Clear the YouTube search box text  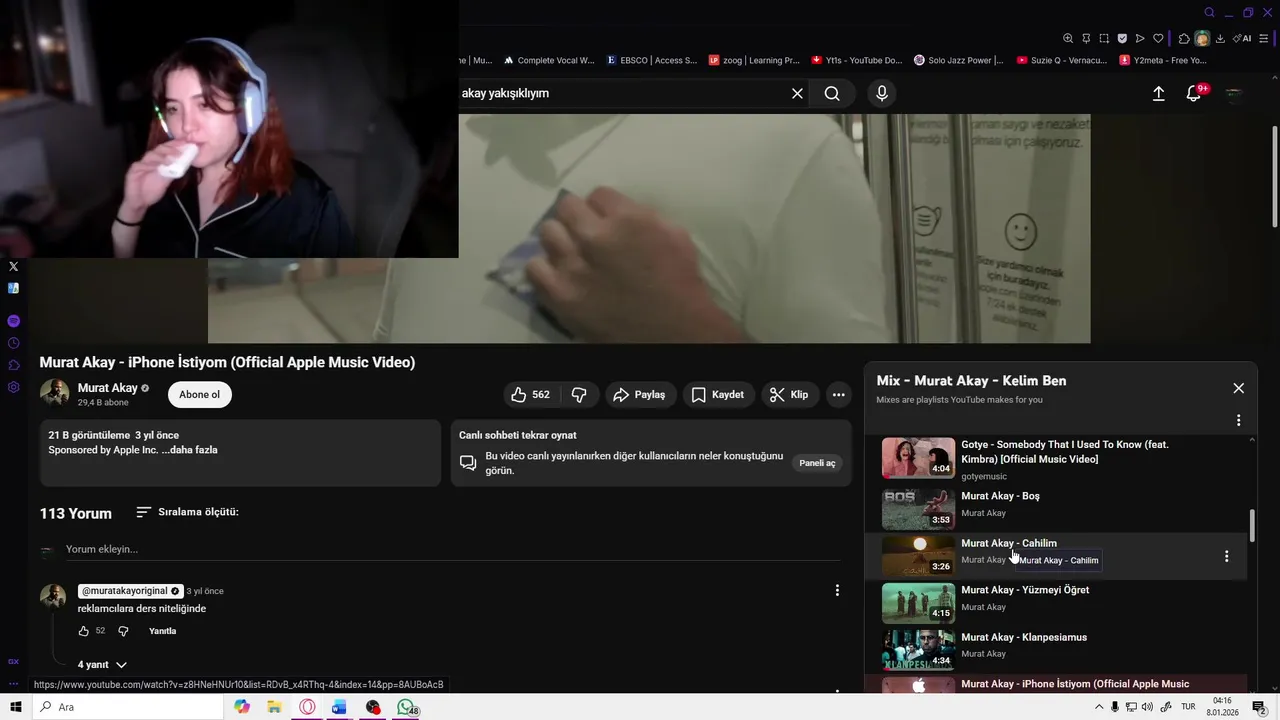coord(797,93)
